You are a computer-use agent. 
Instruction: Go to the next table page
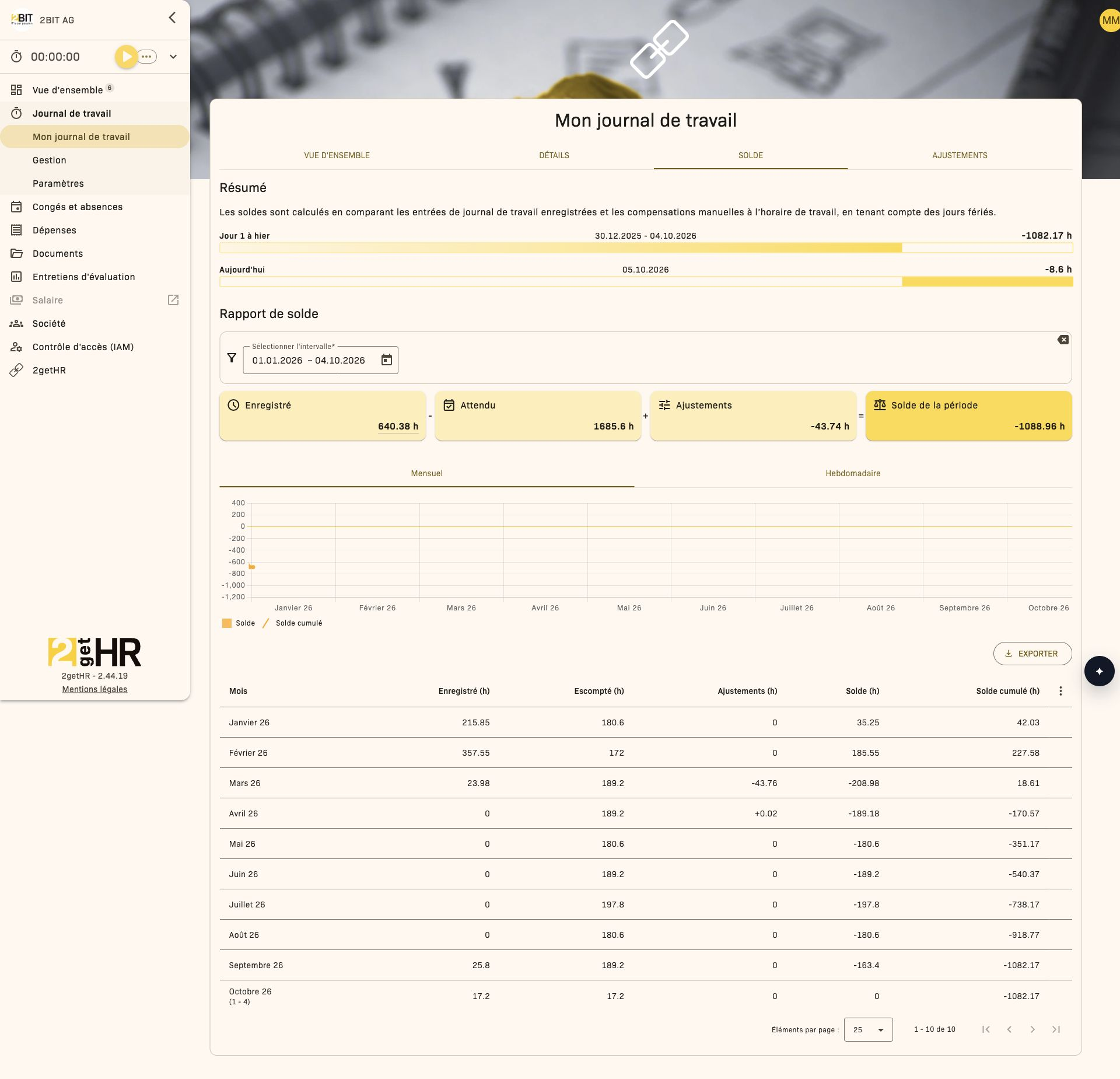pyautogui.click(x=1032, y=1029)
